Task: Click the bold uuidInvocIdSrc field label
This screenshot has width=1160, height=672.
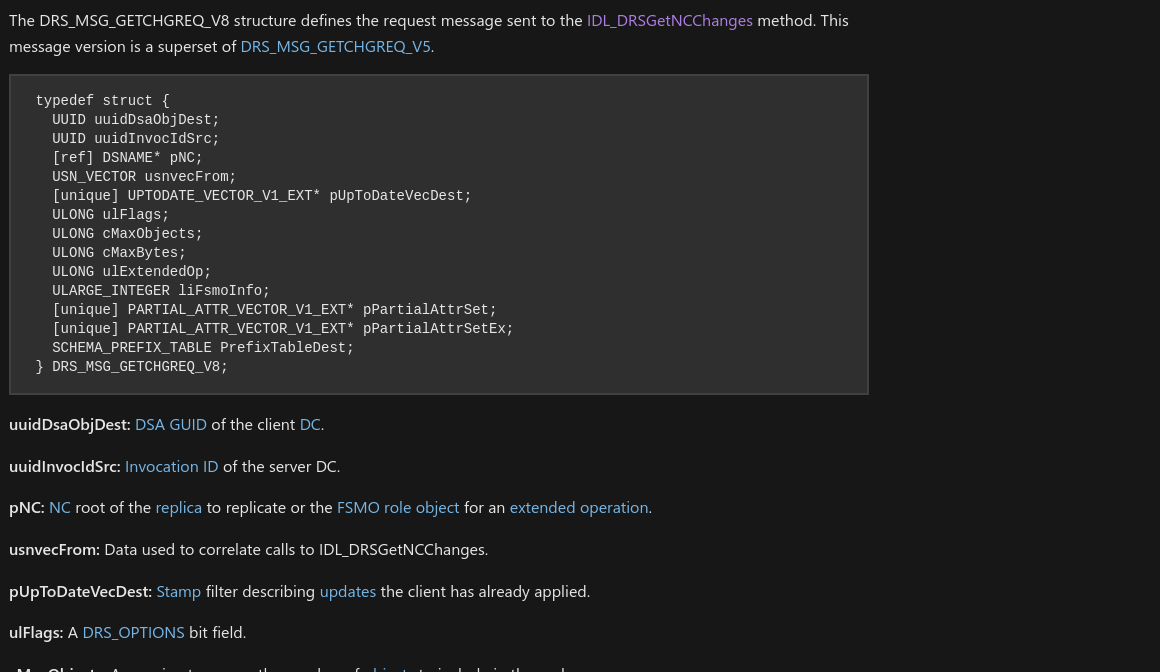Action: [64, 467]
